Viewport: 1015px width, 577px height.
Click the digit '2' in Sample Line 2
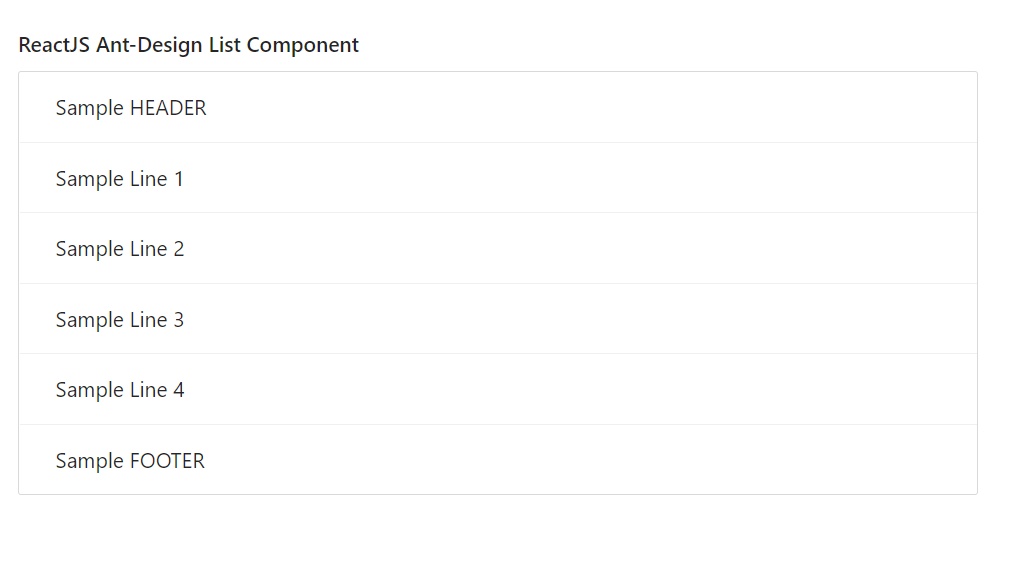click(x=179, y=249)
